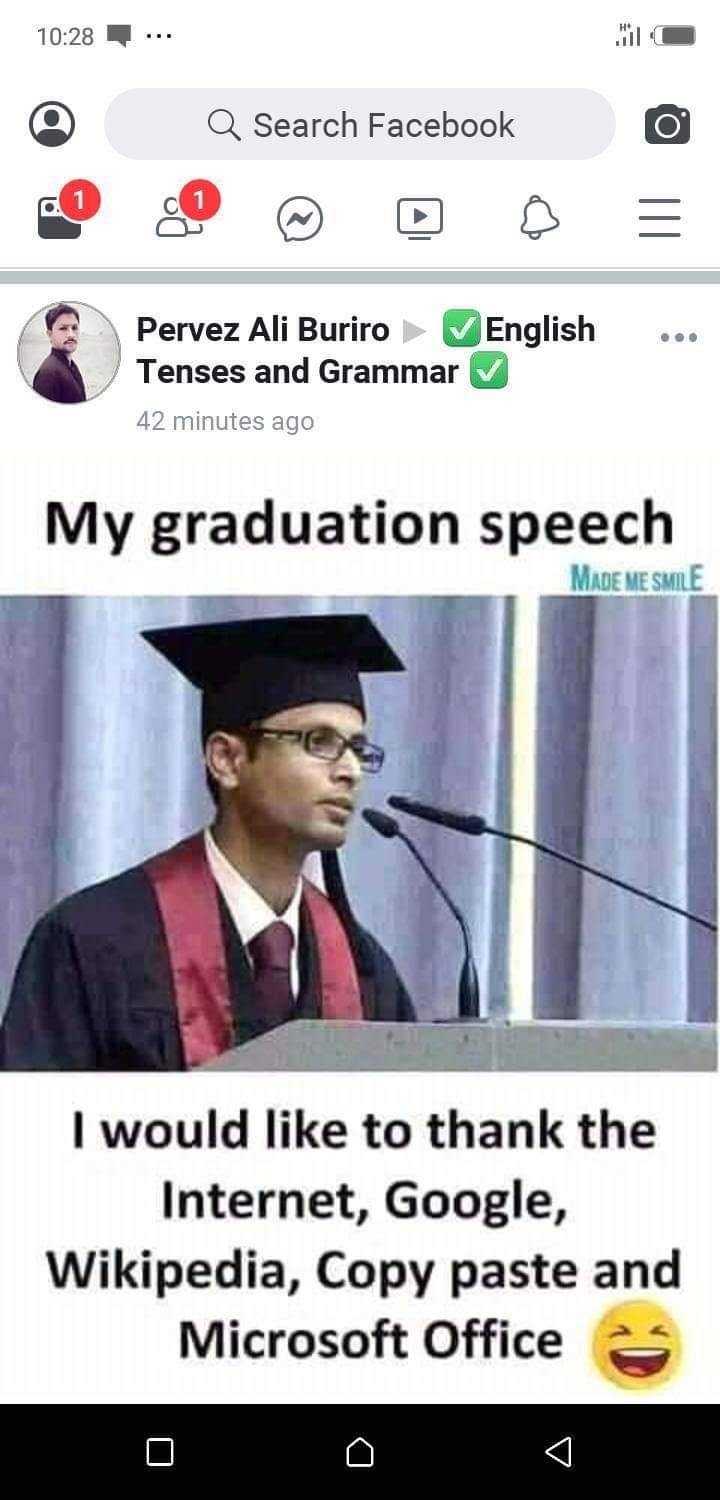Open the hamburger menu icon

click(x=660, y=217)
